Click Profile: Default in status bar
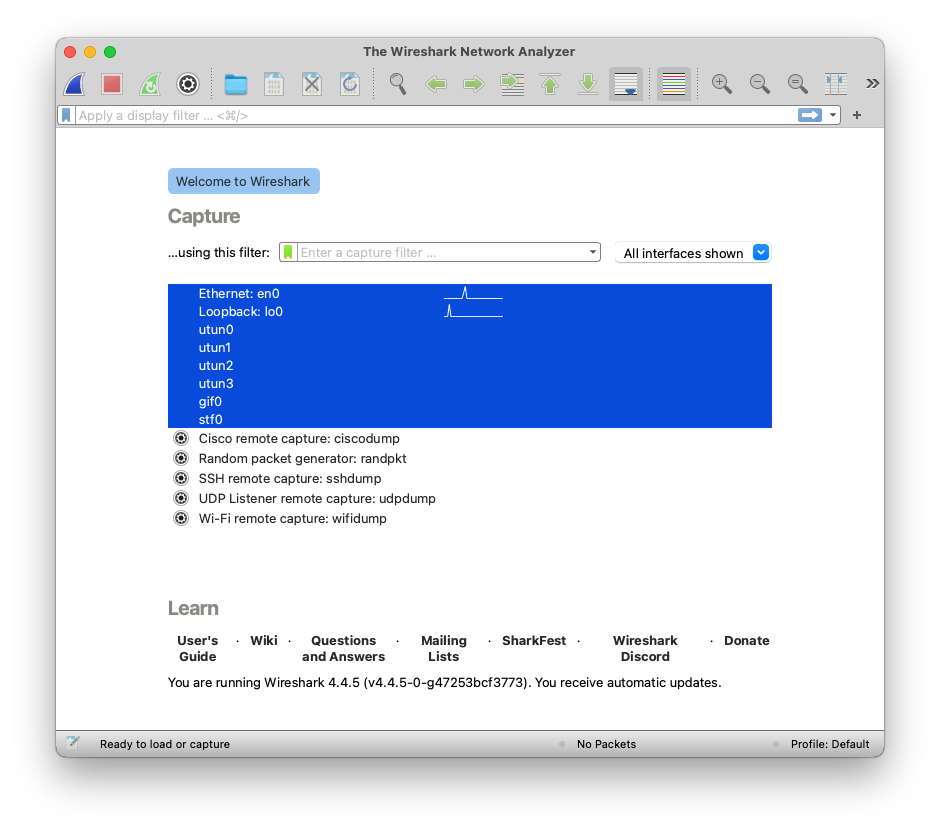The height and width of the screenshot is (831, 940). (x=830, y=744)
